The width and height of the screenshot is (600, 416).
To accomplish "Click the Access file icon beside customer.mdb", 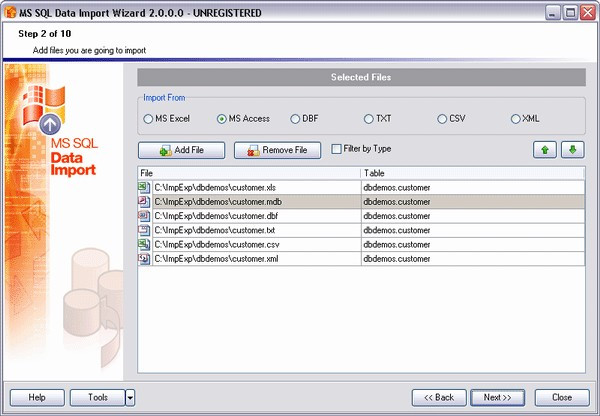I will pyautogui.click(x=144, y=202).
